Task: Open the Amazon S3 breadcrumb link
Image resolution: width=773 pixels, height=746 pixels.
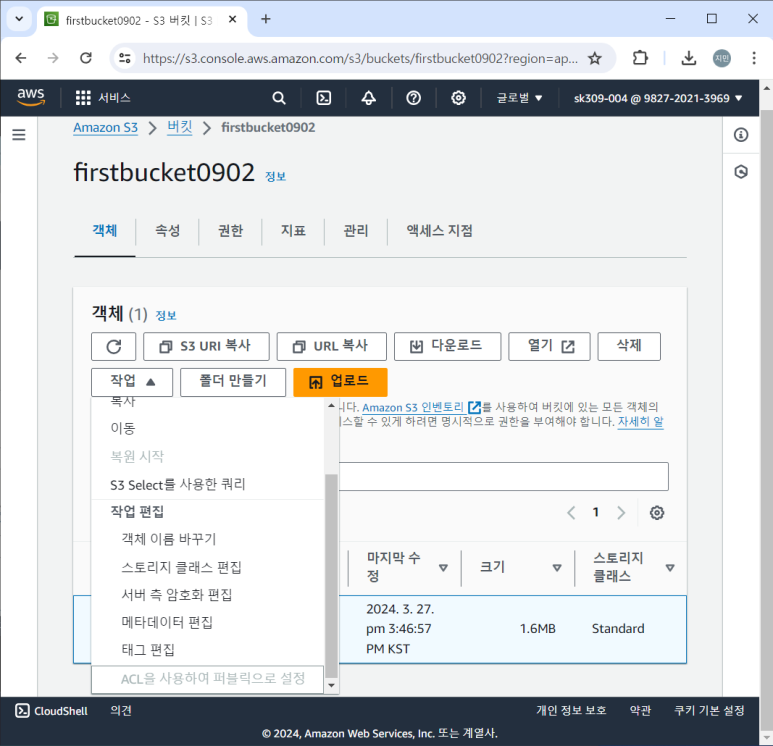Action: coord(105,128)
